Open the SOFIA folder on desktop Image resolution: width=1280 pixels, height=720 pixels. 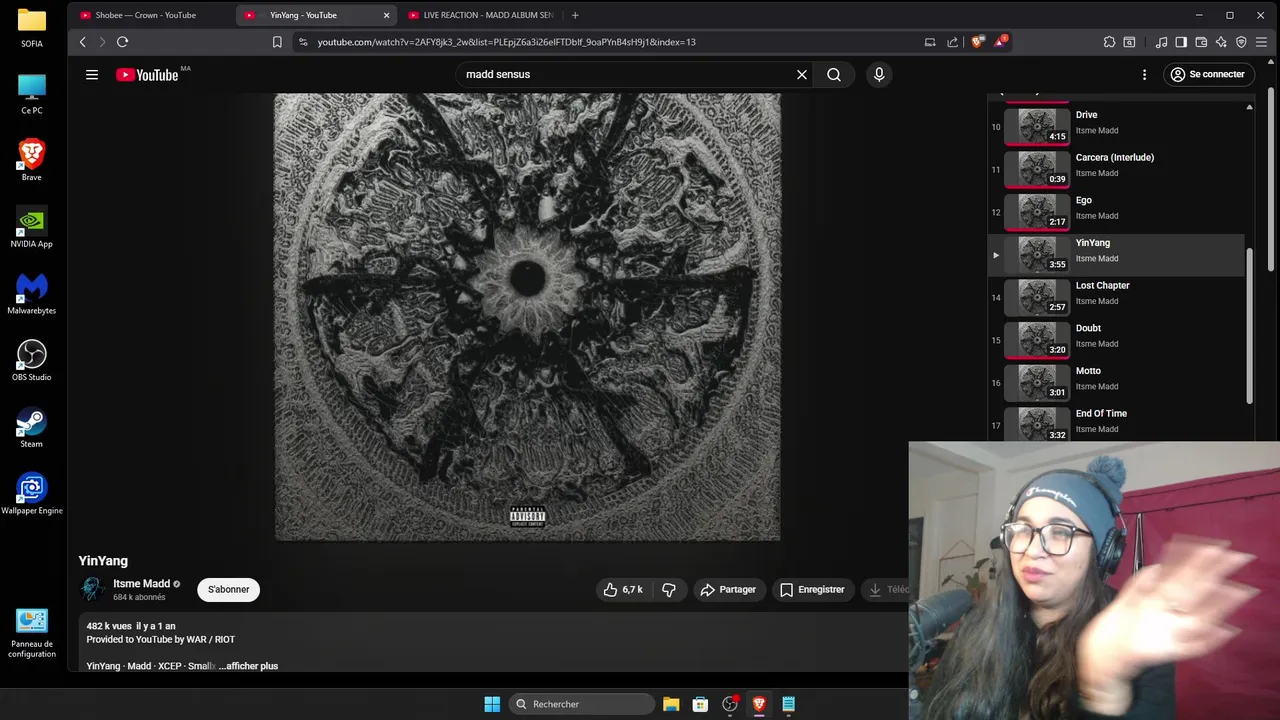pos(32,27)
